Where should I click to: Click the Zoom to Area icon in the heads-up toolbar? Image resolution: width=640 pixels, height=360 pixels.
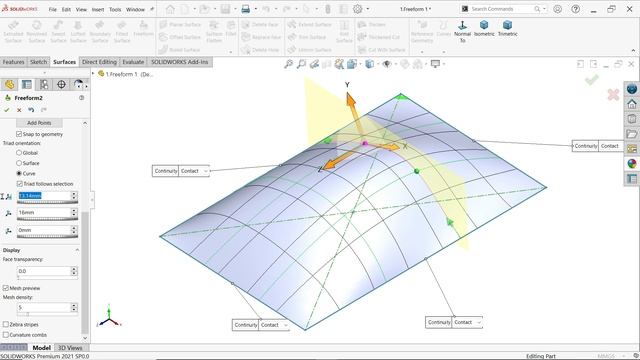pos(301,64)
